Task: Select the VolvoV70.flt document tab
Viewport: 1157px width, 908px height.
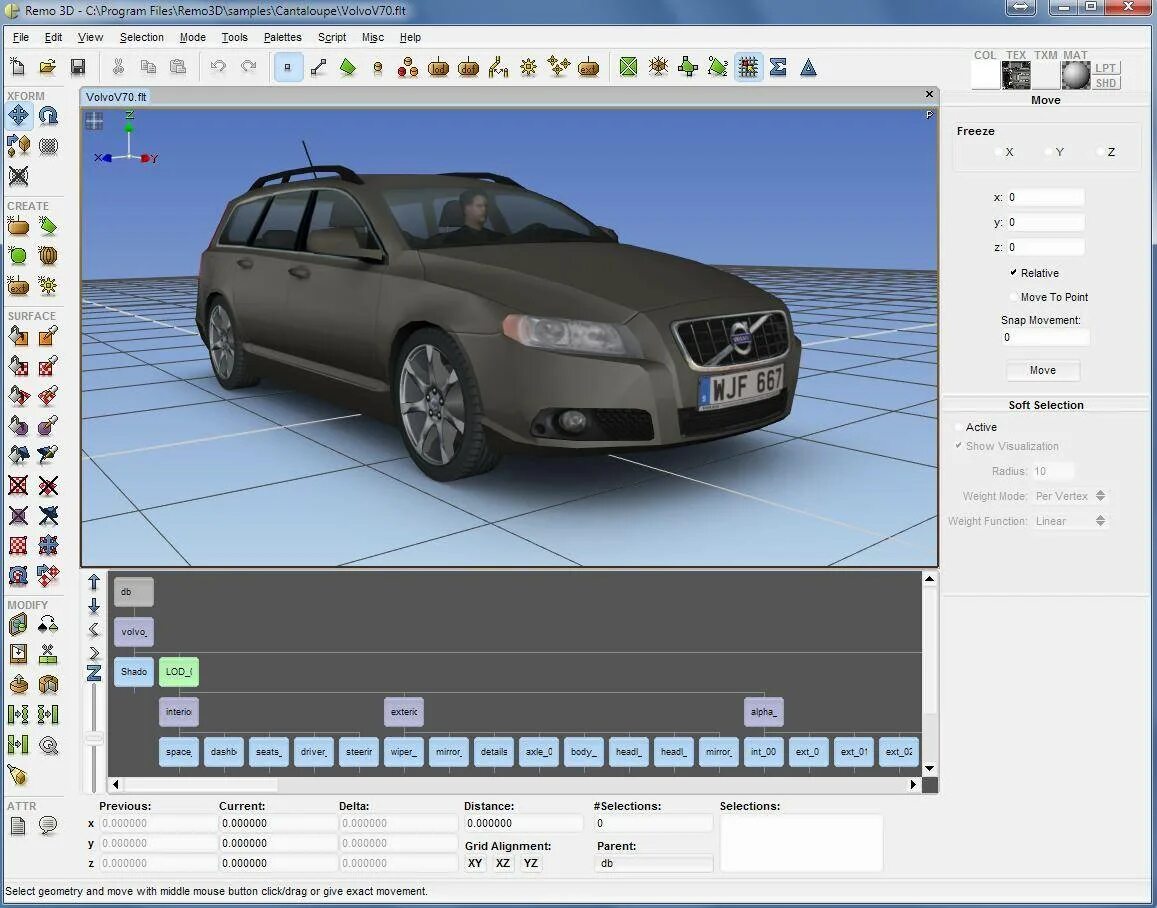Action: click(116, 97)
